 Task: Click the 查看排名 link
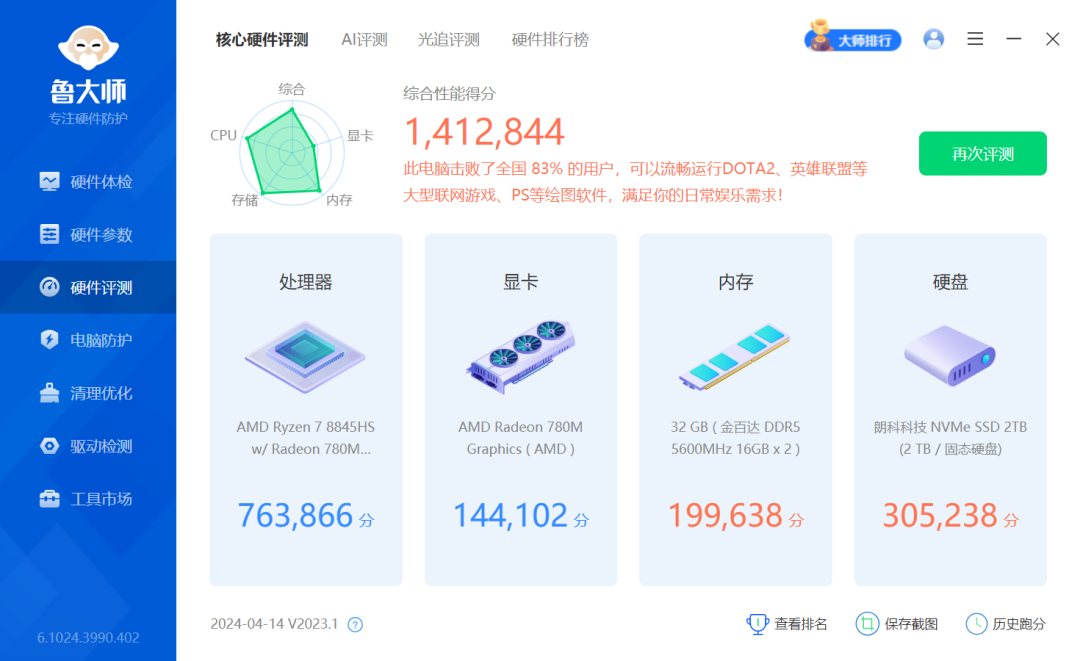click(x=787, y=624)
